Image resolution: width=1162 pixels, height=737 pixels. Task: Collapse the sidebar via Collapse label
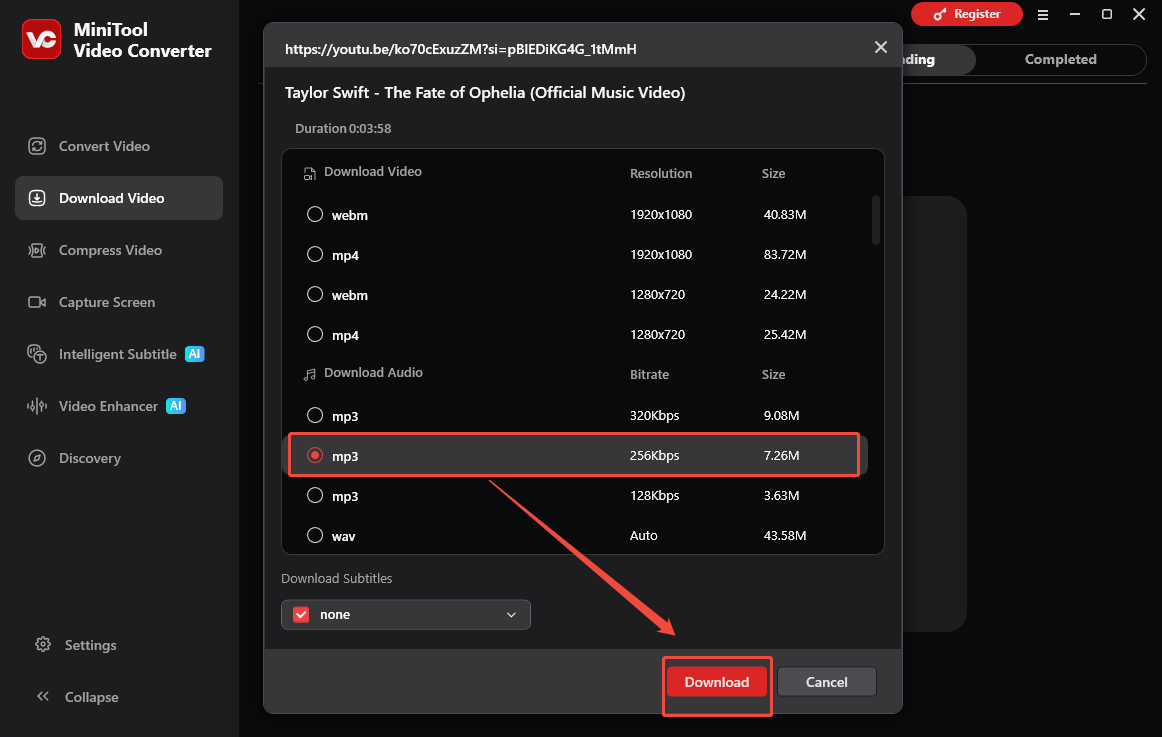91,697
